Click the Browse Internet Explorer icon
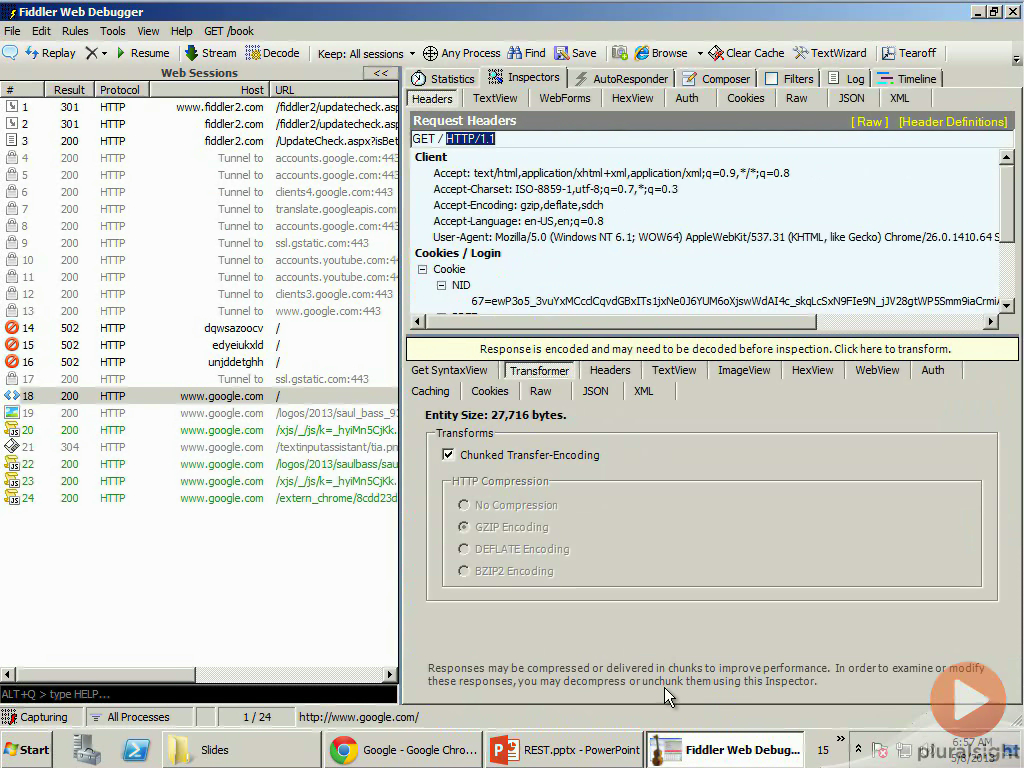The image size is (1024, 768). [x=642, y=53]
